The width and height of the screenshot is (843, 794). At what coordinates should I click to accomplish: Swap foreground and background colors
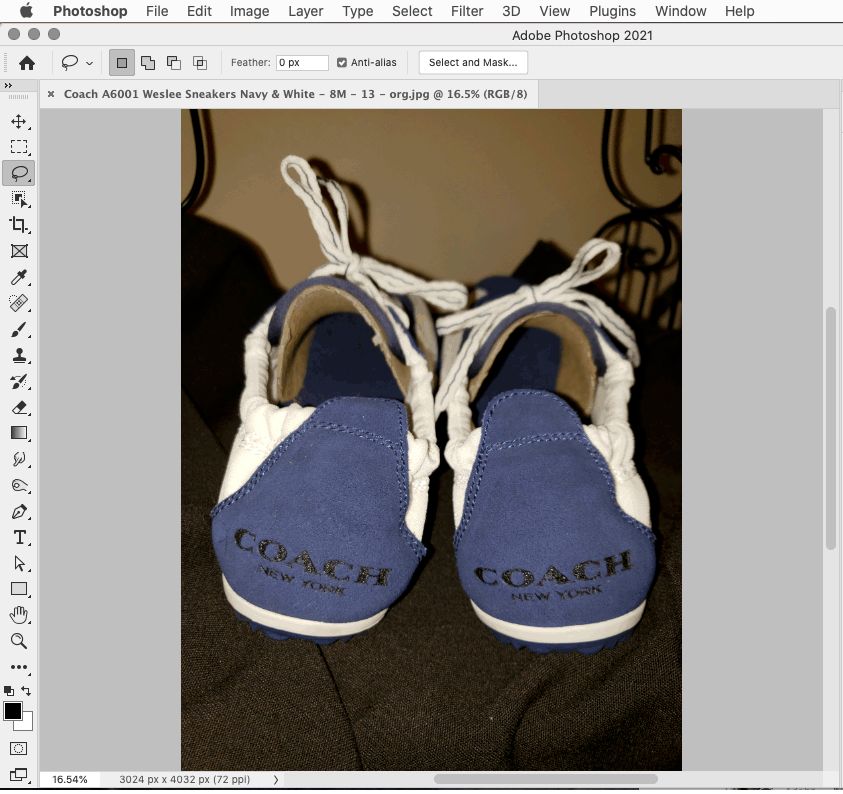pos(26,690)
